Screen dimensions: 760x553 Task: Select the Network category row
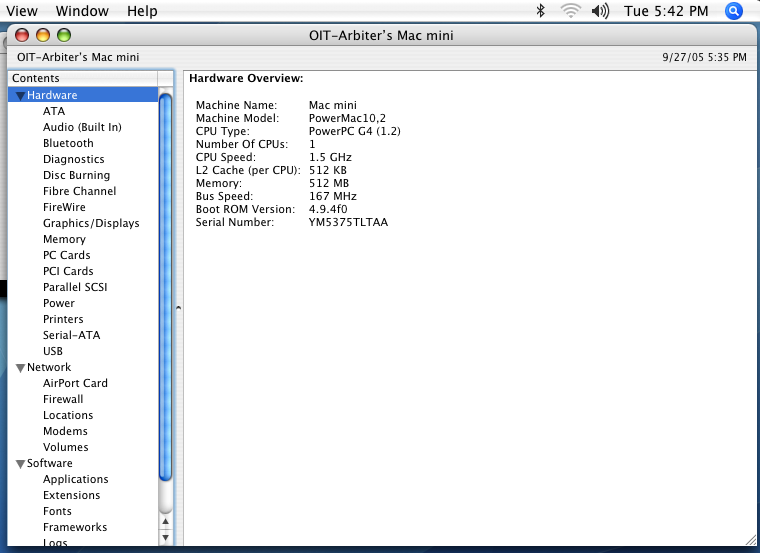pos(83,367)
